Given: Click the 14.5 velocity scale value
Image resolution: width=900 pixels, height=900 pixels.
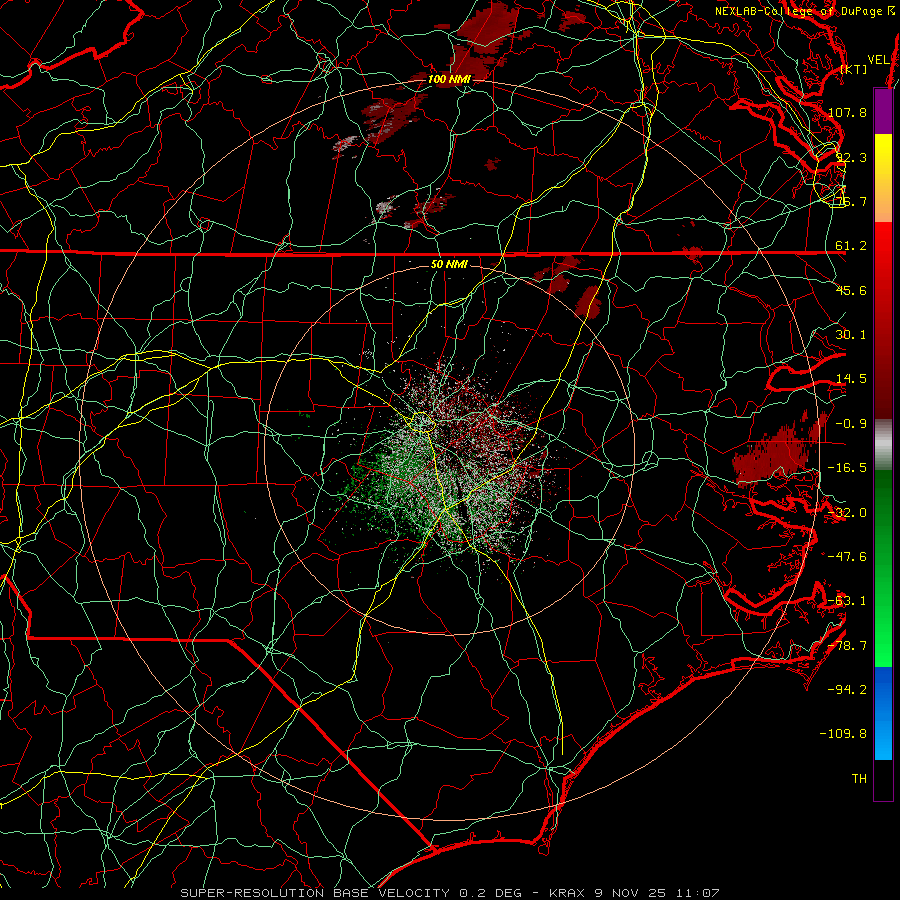Looking at the screenshot, I should (x=851, y=379).
